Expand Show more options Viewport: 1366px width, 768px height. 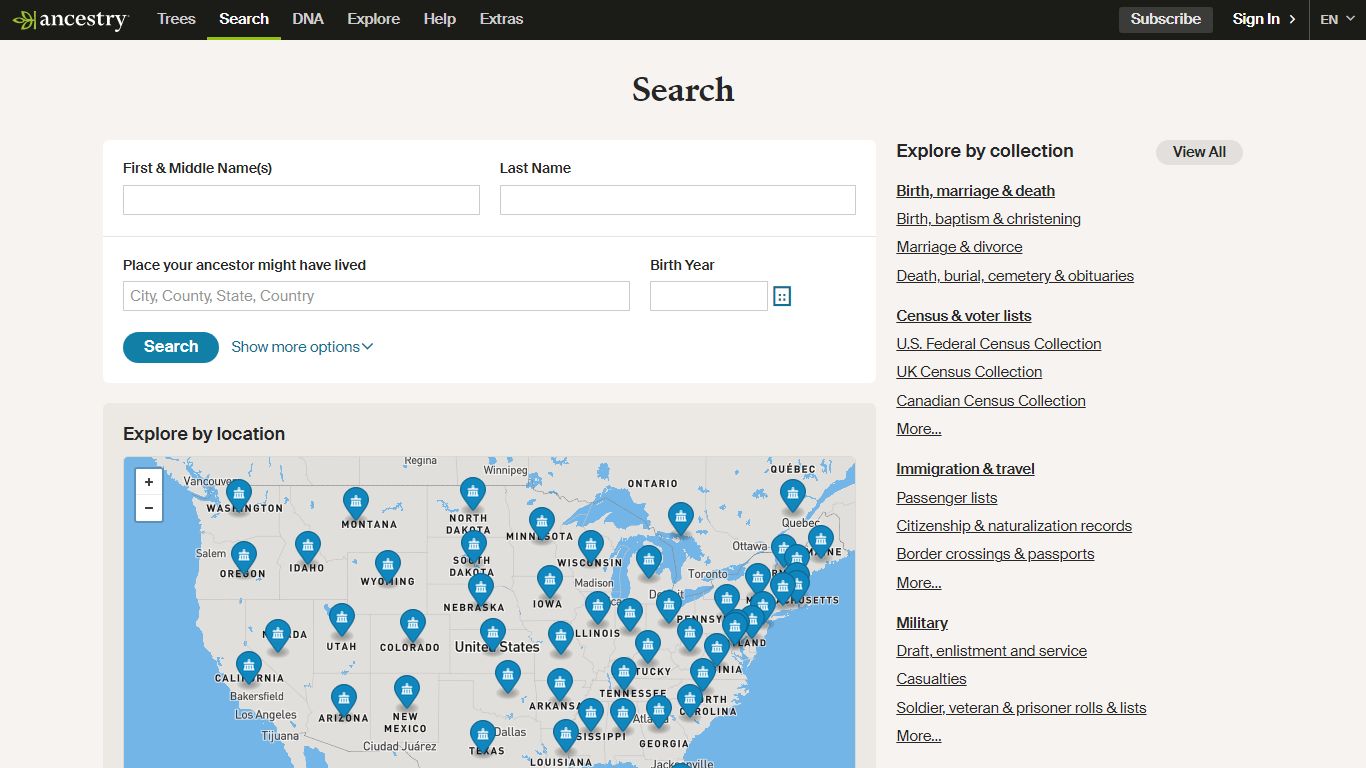click(x=302, y=347)
